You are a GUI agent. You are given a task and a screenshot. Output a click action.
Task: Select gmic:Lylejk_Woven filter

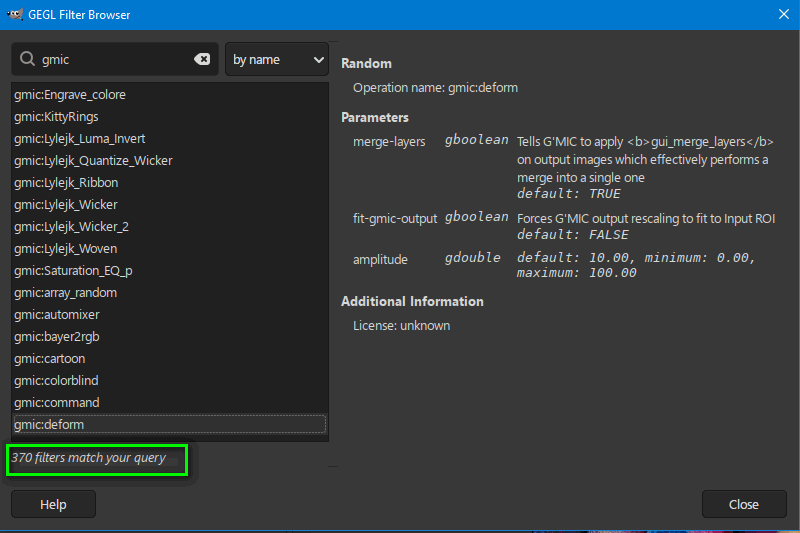point(169,248)
